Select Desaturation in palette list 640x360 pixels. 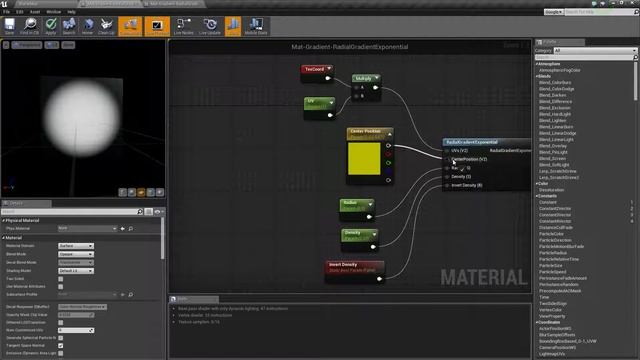(551, 190)
